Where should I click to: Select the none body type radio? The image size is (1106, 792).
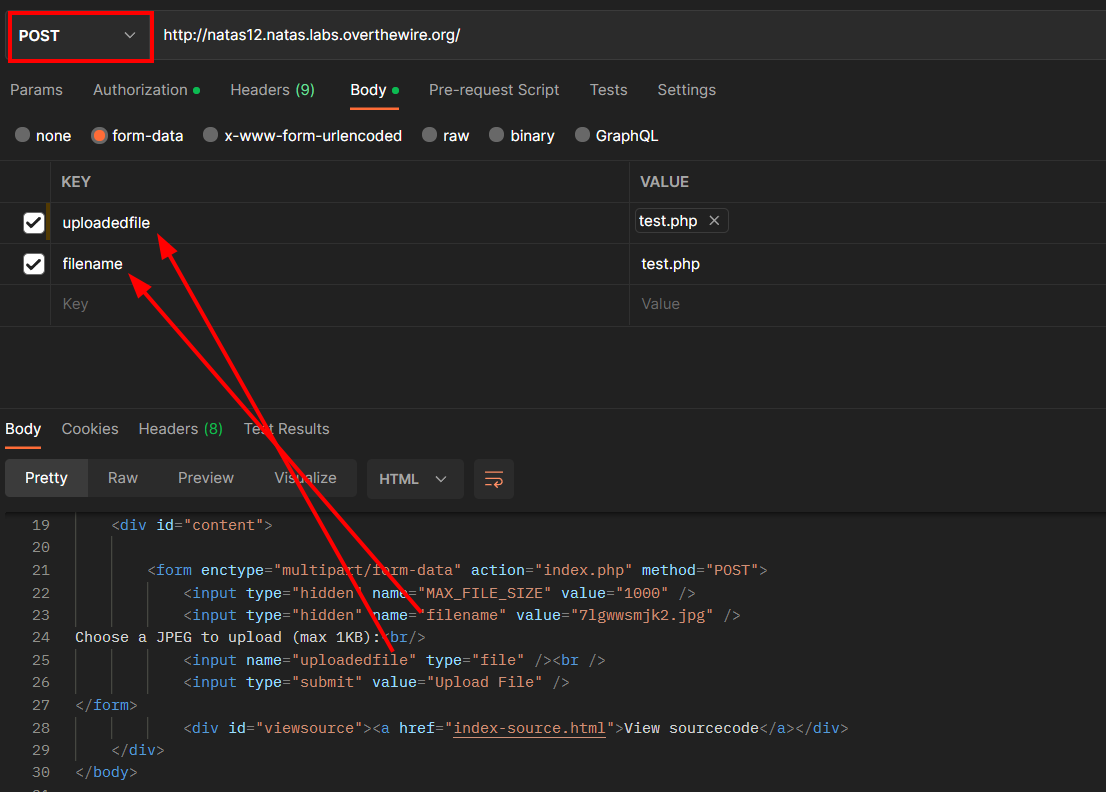(23, 136)
